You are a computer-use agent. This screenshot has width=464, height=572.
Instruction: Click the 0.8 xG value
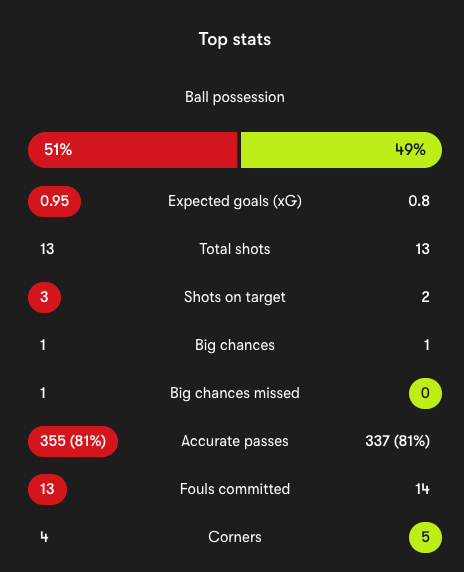(419, 201)
